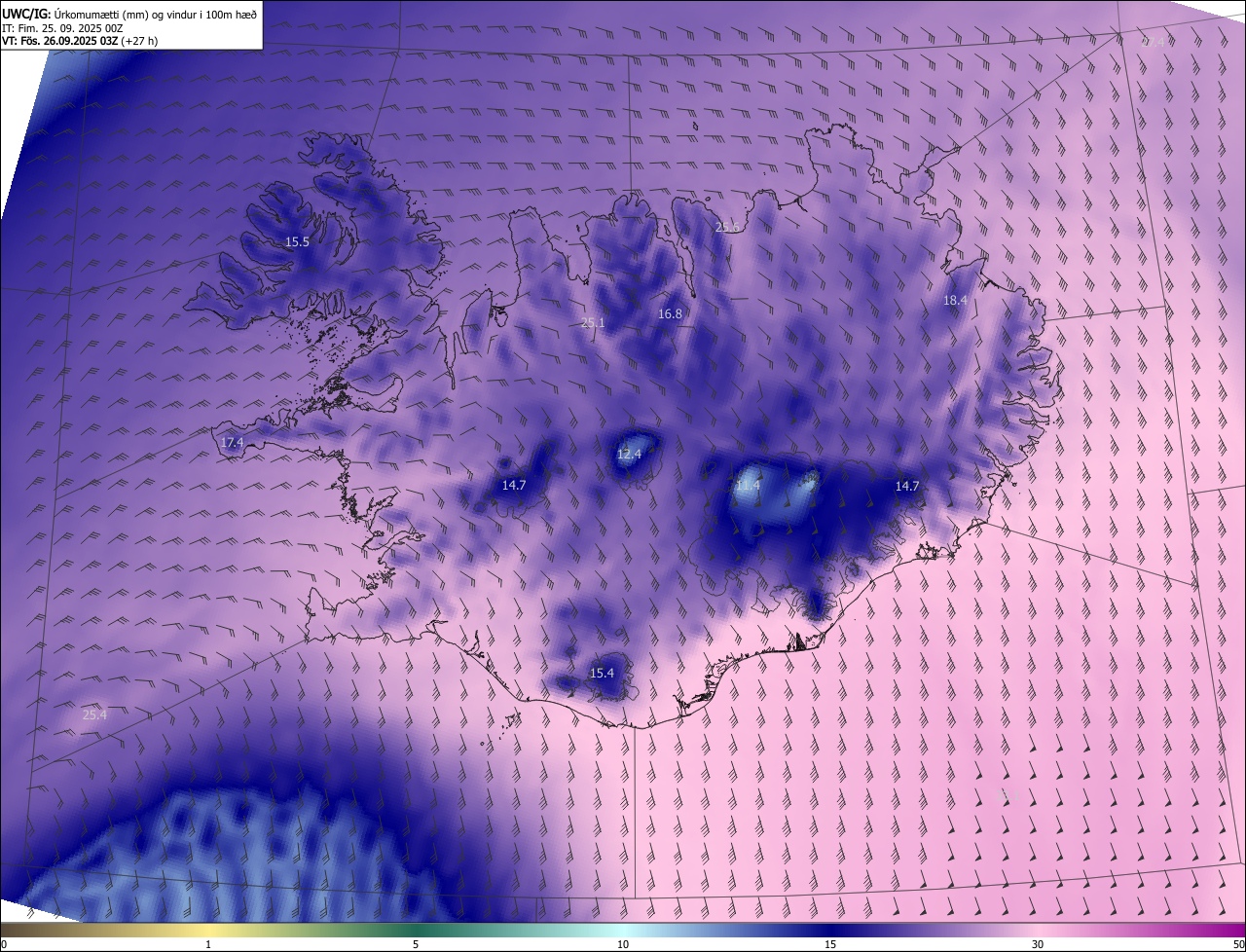
Task: Click the 25.6 value label
Action: tap(727, 227)
